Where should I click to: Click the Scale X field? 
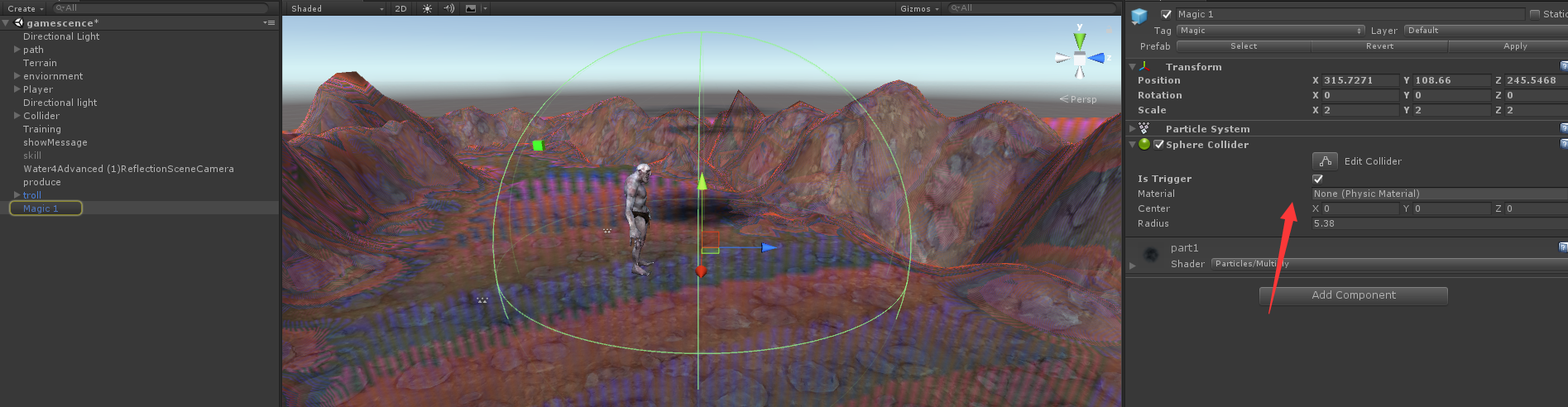(1361, 110)
